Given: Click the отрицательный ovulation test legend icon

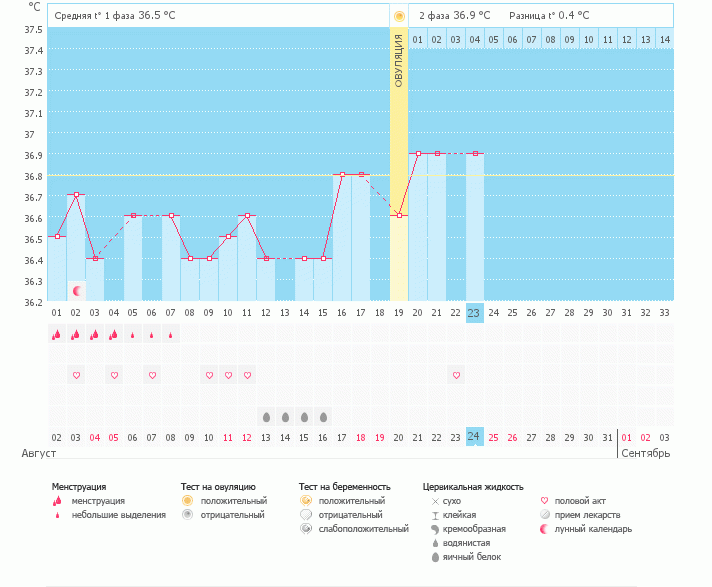Looking at the screenshot, I should click(187, 515).
